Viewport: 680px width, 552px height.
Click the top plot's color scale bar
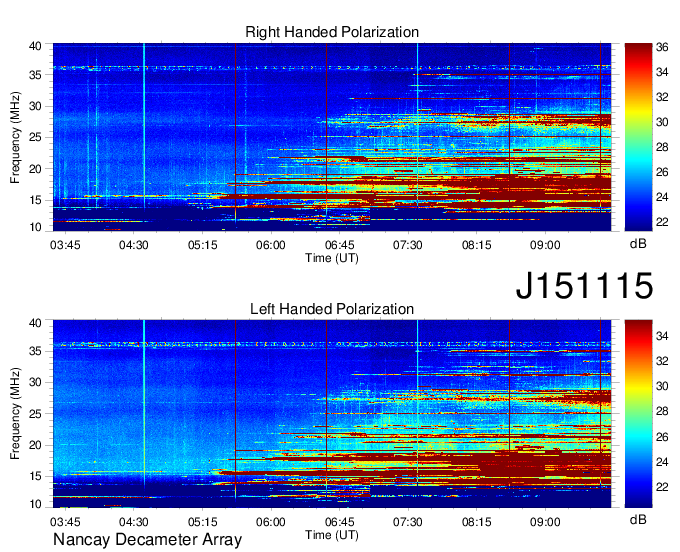pos(638,137)
